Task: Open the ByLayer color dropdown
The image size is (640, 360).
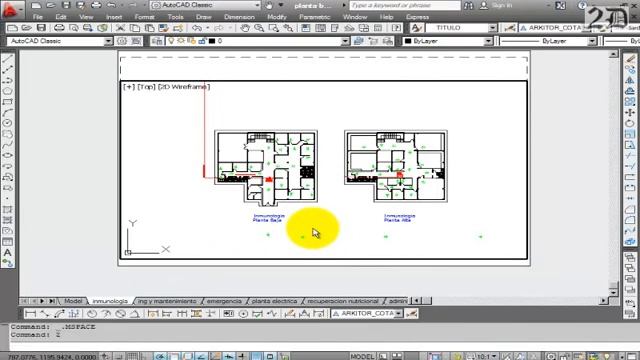Action: coord(488,41)
